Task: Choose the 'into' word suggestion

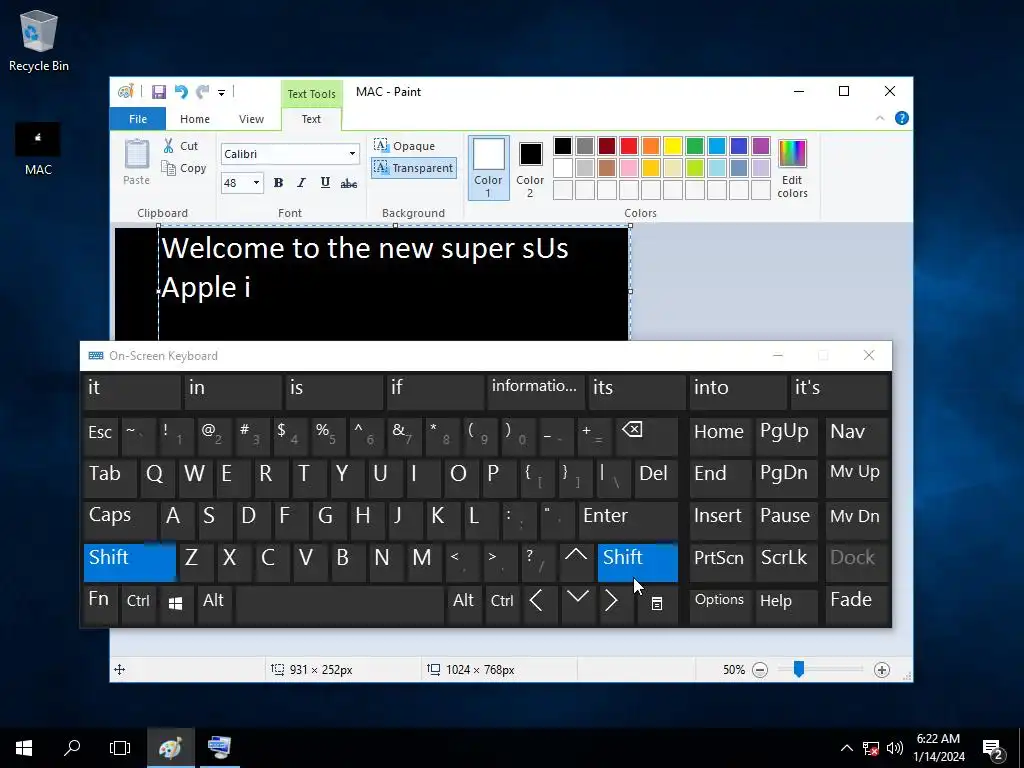Action: (737, 391)
